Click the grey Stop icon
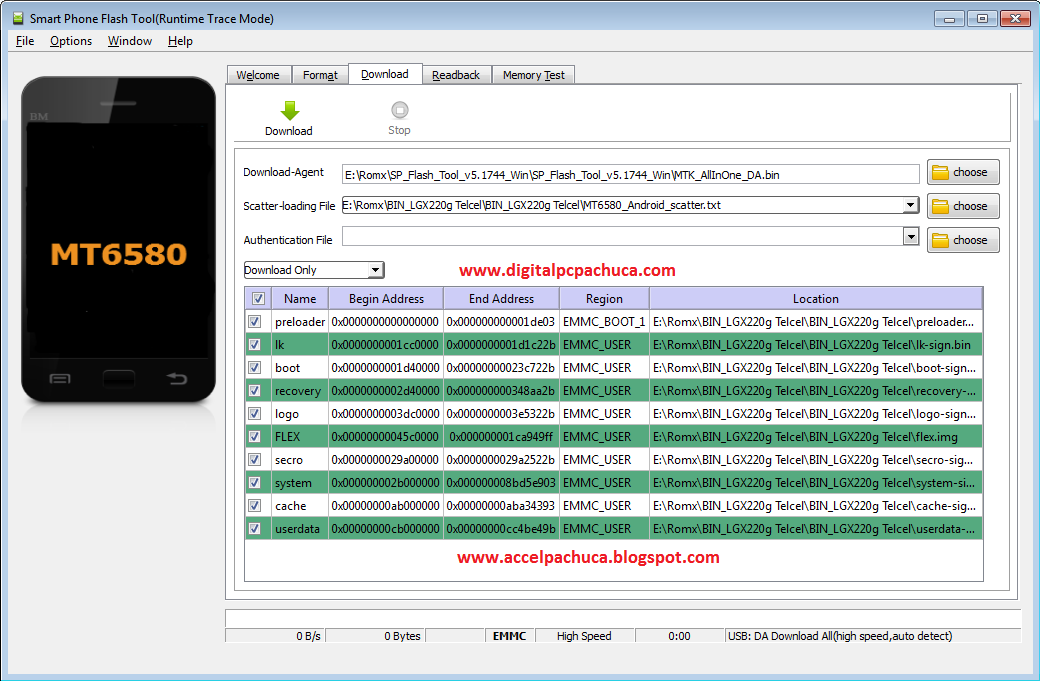Viewport: 1040px width, 681px height. [399, 110]
